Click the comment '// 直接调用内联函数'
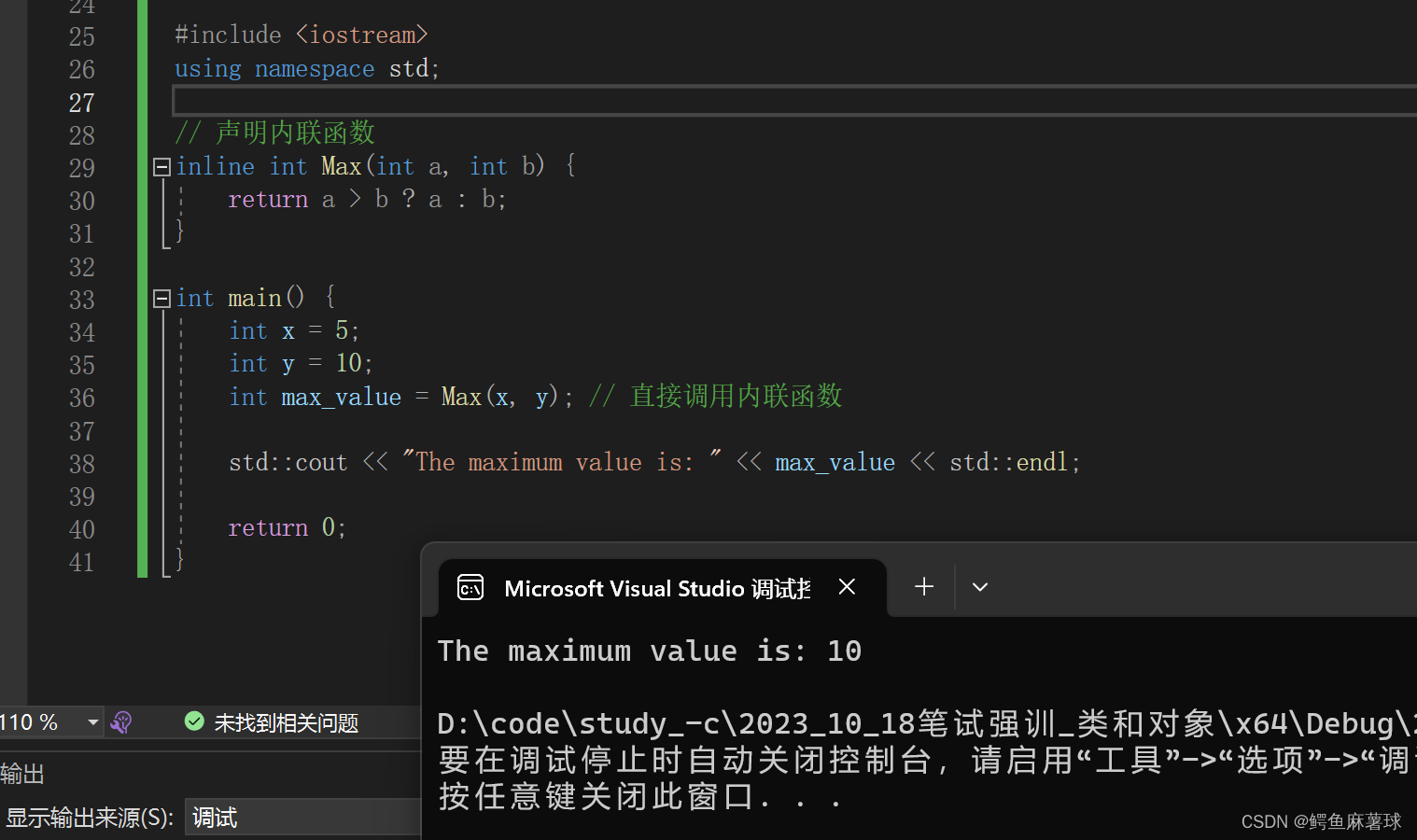The width and height of the screenshot is (1417, 840). pos(716,397)
